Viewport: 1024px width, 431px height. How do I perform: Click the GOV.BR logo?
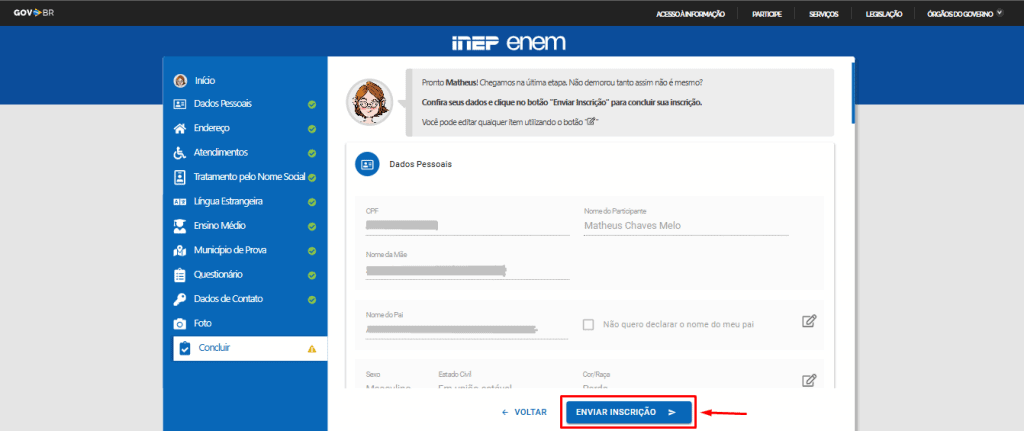click(34, 13)
